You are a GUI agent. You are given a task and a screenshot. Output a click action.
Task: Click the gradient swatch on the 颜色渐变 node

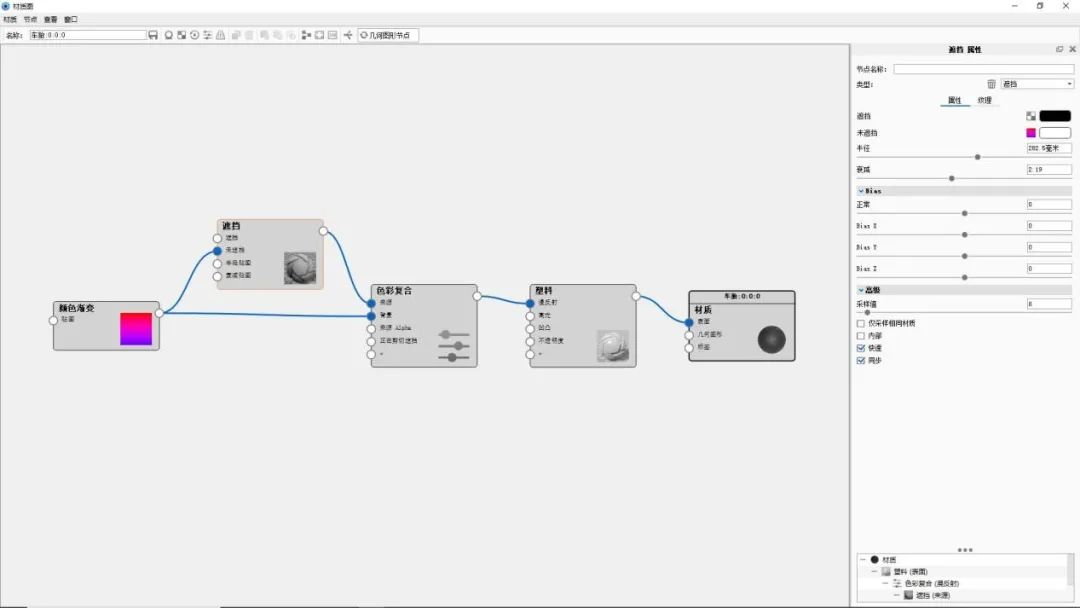click(x=136, y=329)
